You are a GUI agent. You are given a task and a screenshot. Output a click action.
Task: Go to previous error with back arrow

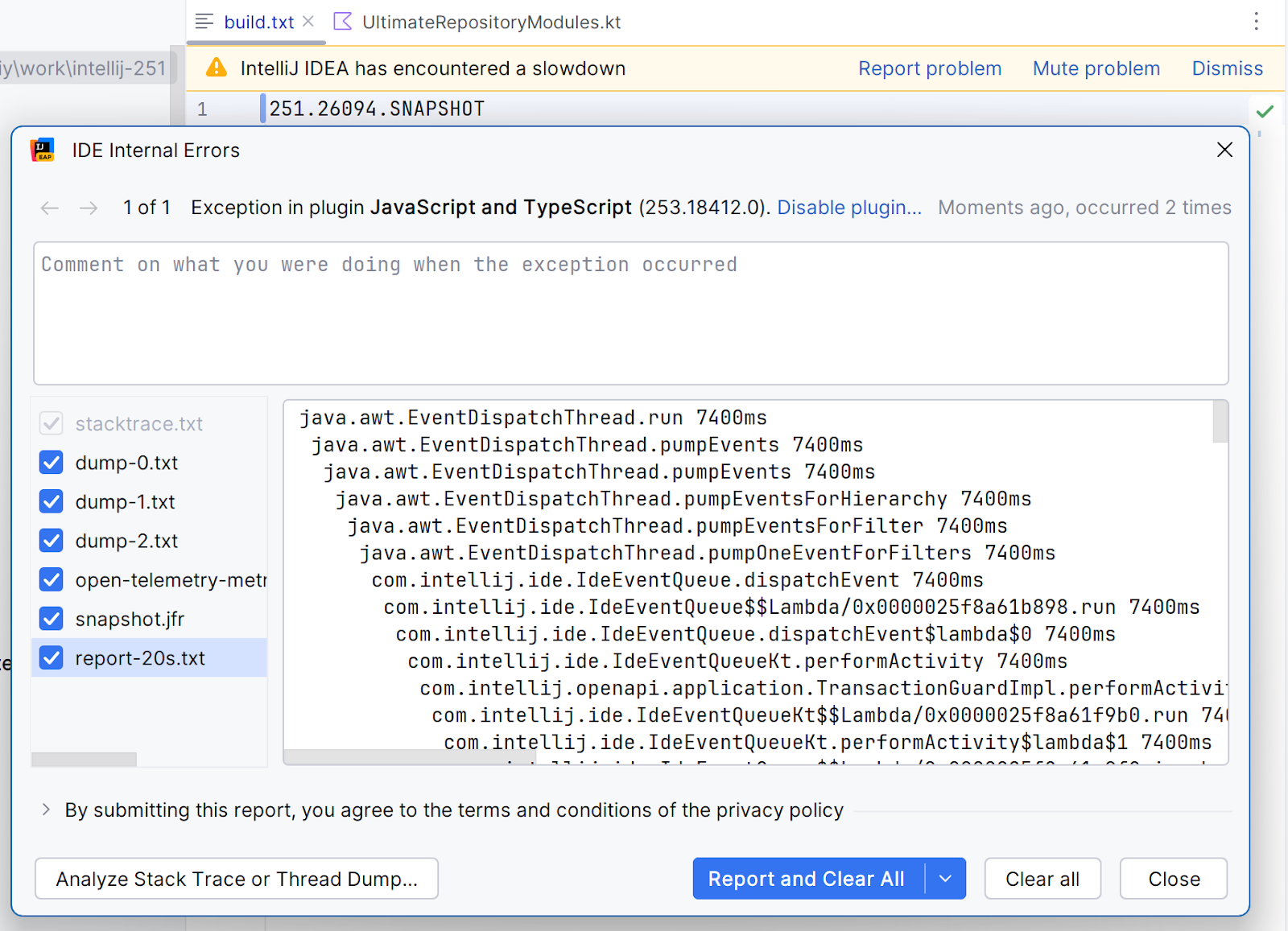(50, 208)
